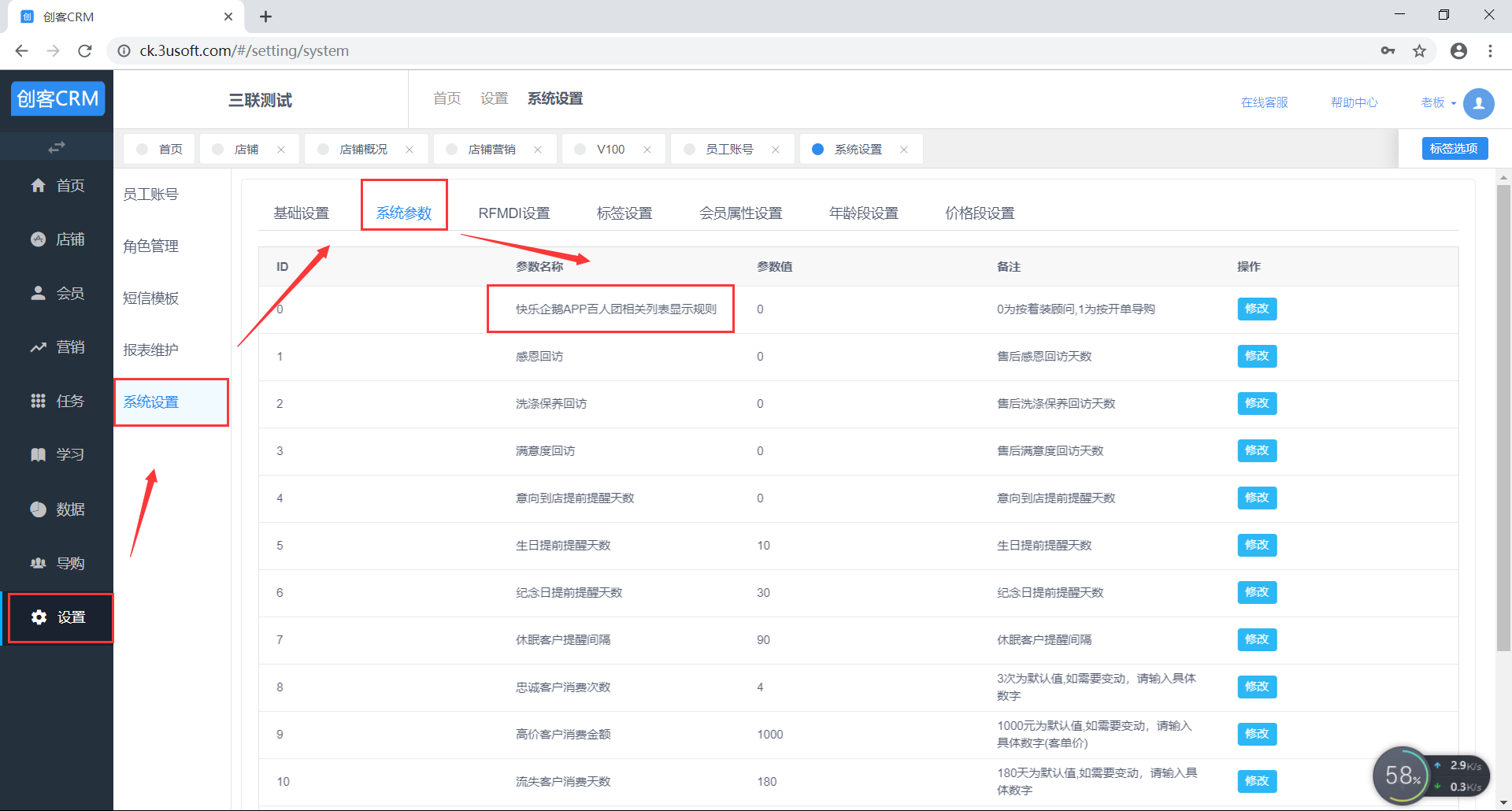Click 修改 for 休眠客户提醒间隔 row
Viewport: 1512px width, 811px height.
(x=1257, y=639)
